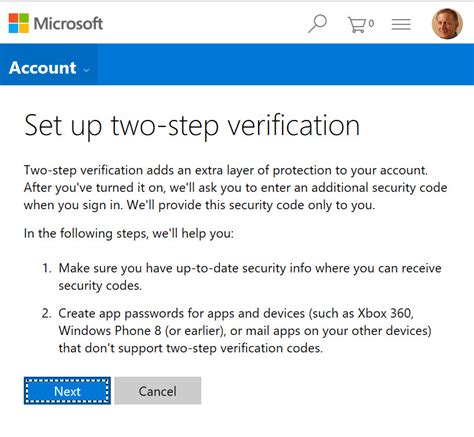The image size is (474, 437).
Task: Open the shopping cart icon
Action: (x=356, y=24)
